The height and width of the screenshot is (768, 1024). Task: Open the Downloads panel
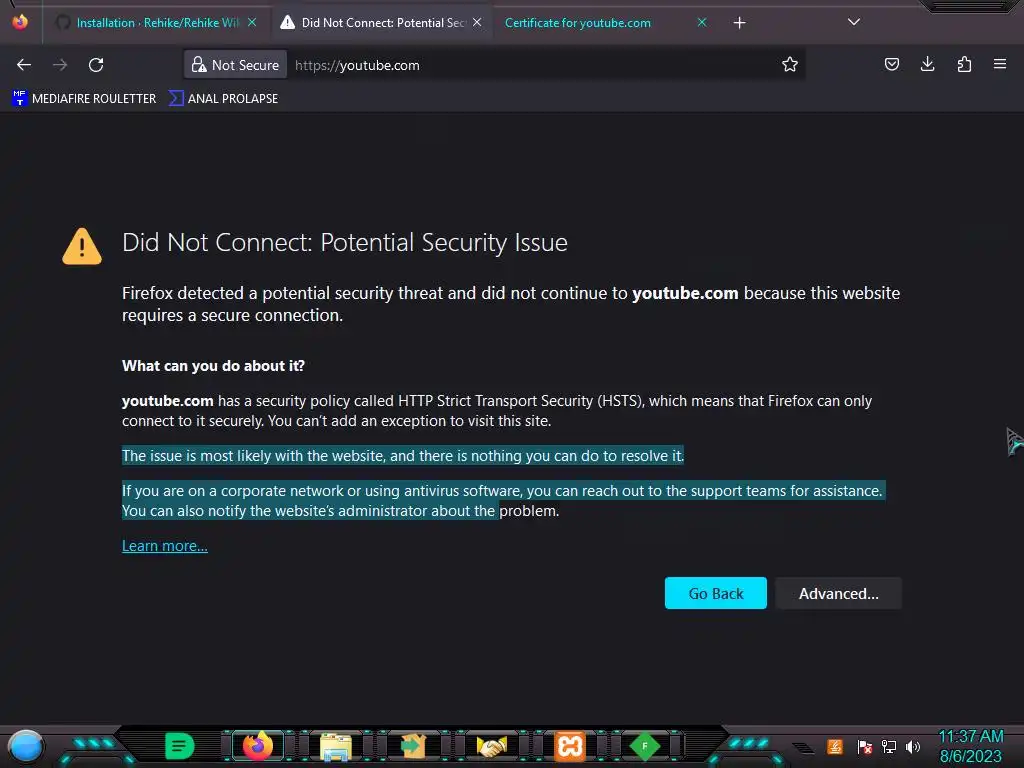(x=927, y=64)
